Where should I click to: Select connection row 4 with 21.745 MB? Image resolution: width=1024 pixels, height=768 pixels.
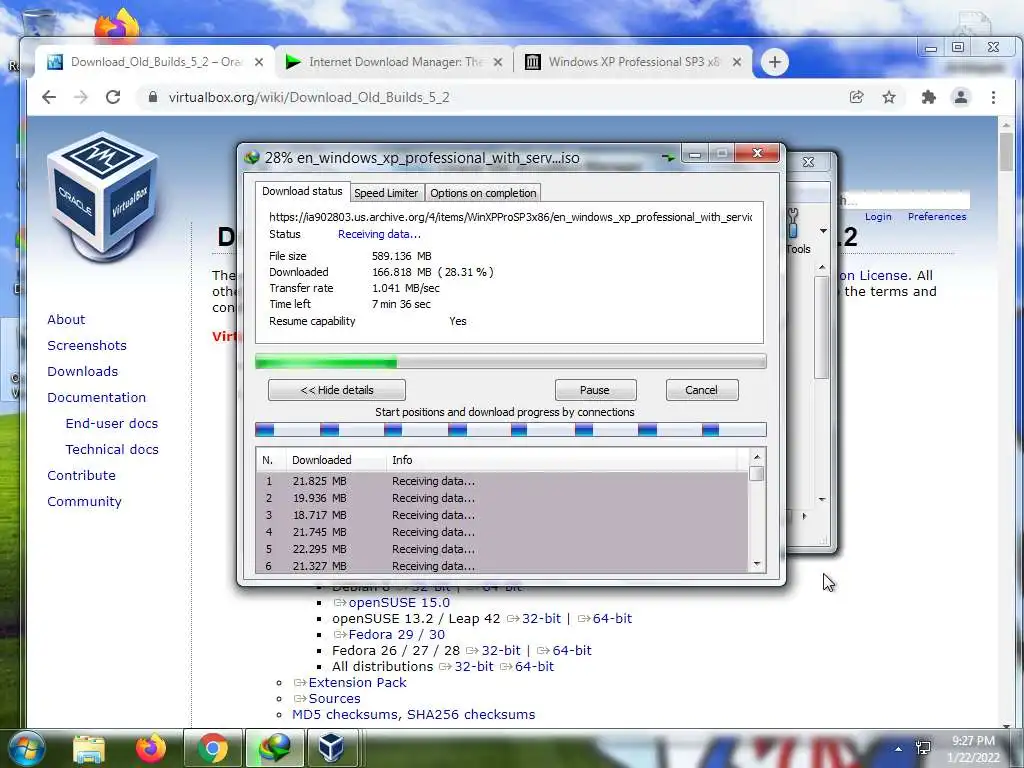pos(502,532)
